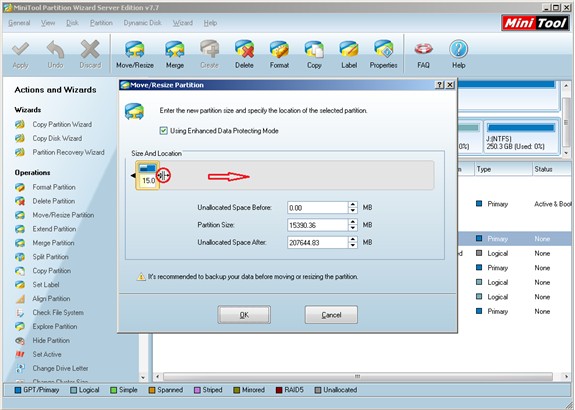Screen dimensions: 575x410
Task: Click the 15.0 partition block in size bar
Action: coord(147,175)
